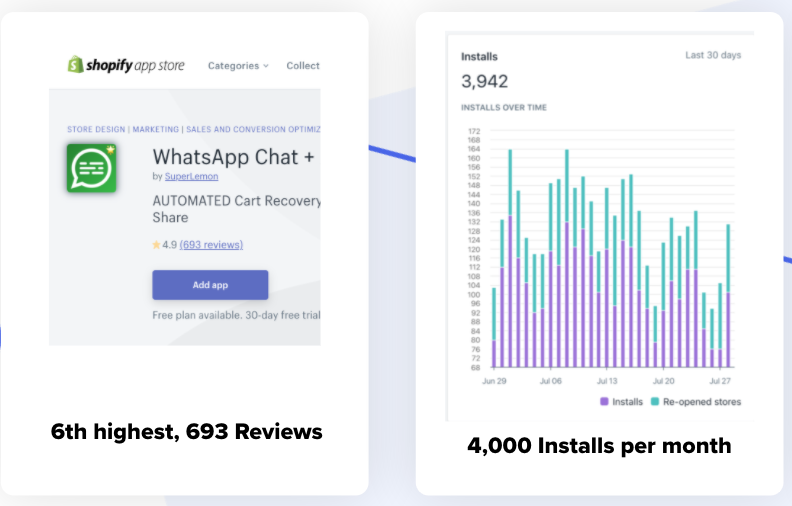The image size is (792, 506).
Task: Click the STORE DESIGN category link
Action: [96, 129]
